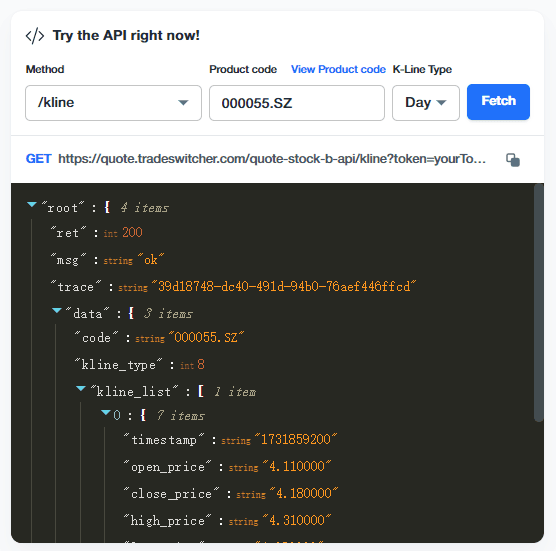Click the request URL text
The width and height of the screenshot is (556, 551).
pyautogui.click(x=272, y=159)
